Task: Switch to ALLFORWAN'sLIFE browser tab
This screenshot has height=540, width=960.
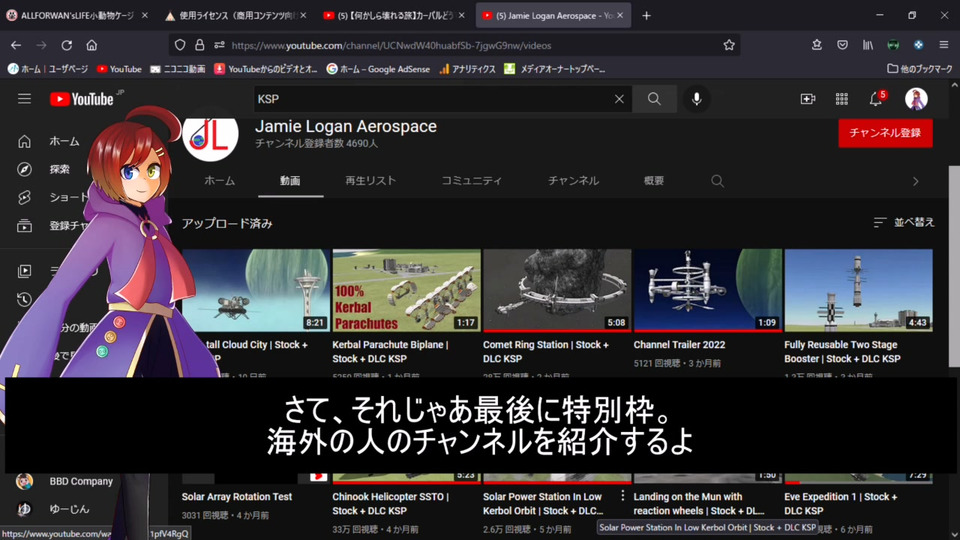Action: (x=77, y=15)
